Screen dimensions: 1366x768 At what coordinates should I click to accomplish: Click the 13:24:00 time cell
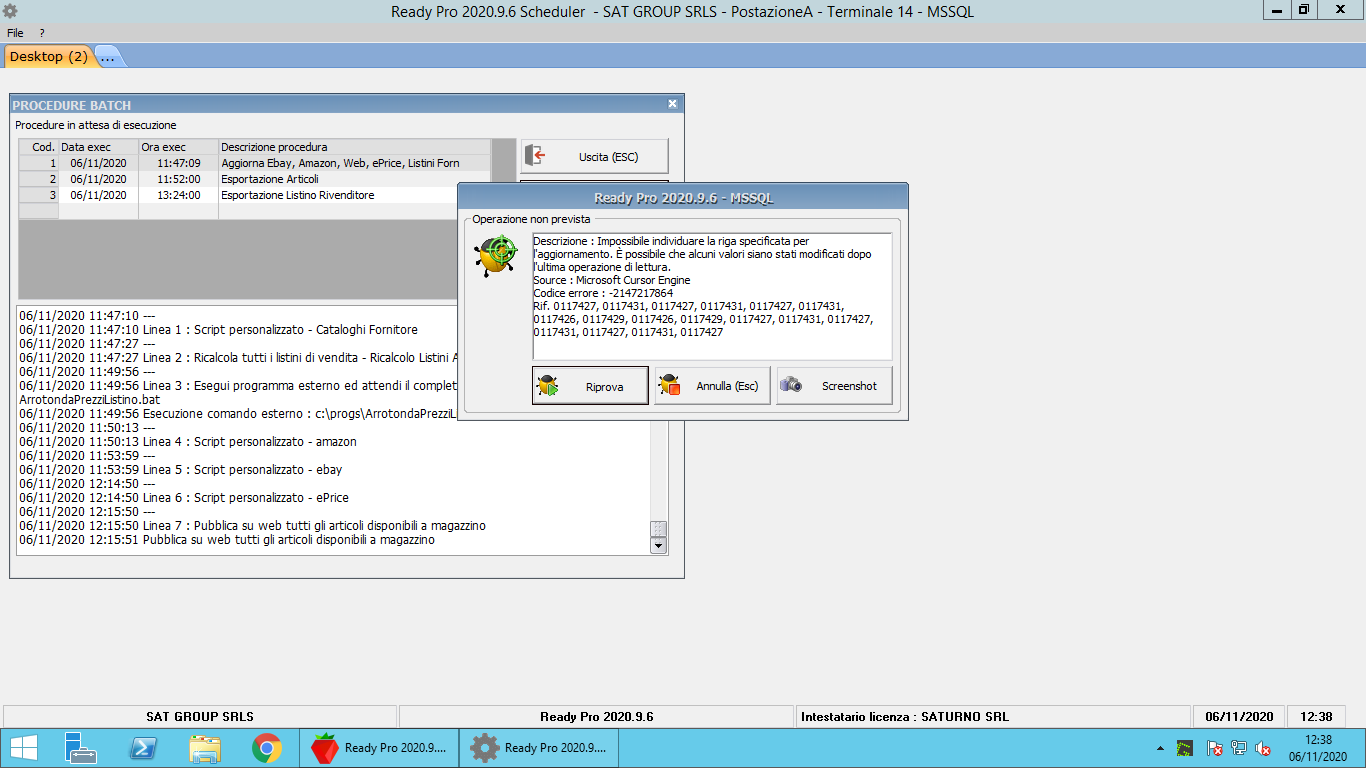click(x=179, y=195)
